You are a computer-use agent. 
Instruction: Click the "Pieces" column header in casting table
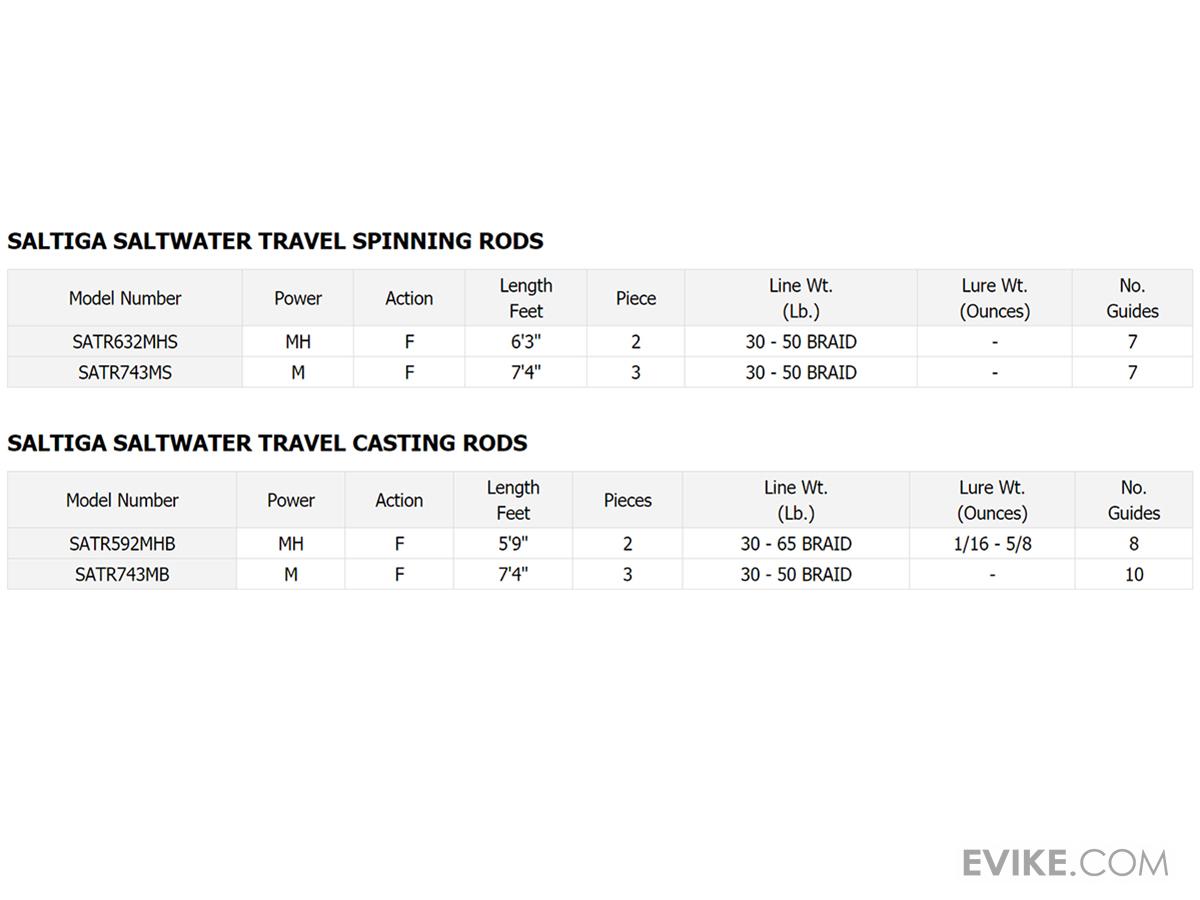[x=628, y=500]
